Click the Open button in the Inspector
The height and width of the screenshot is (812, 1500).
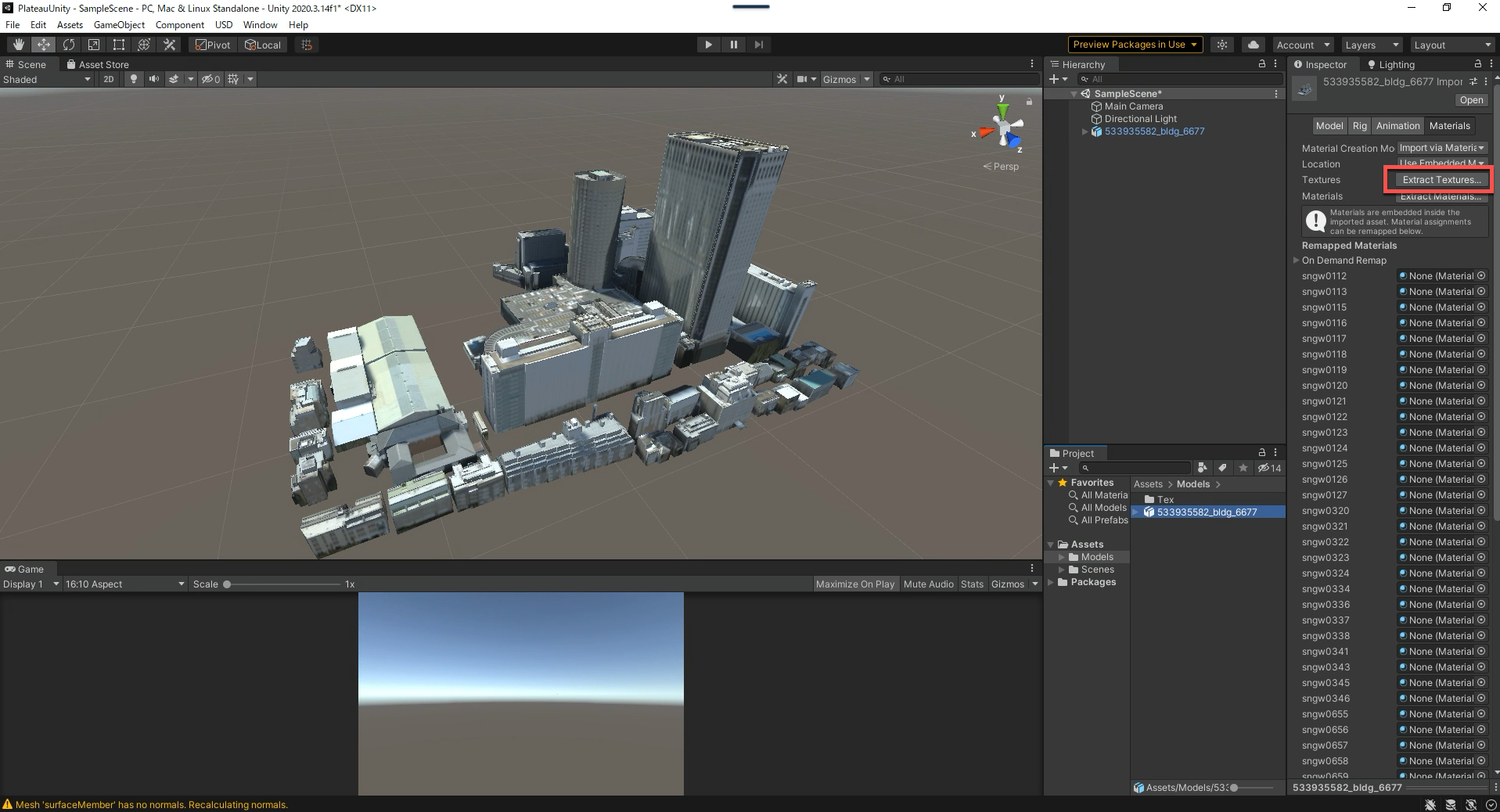click(x=1470, y=100)
